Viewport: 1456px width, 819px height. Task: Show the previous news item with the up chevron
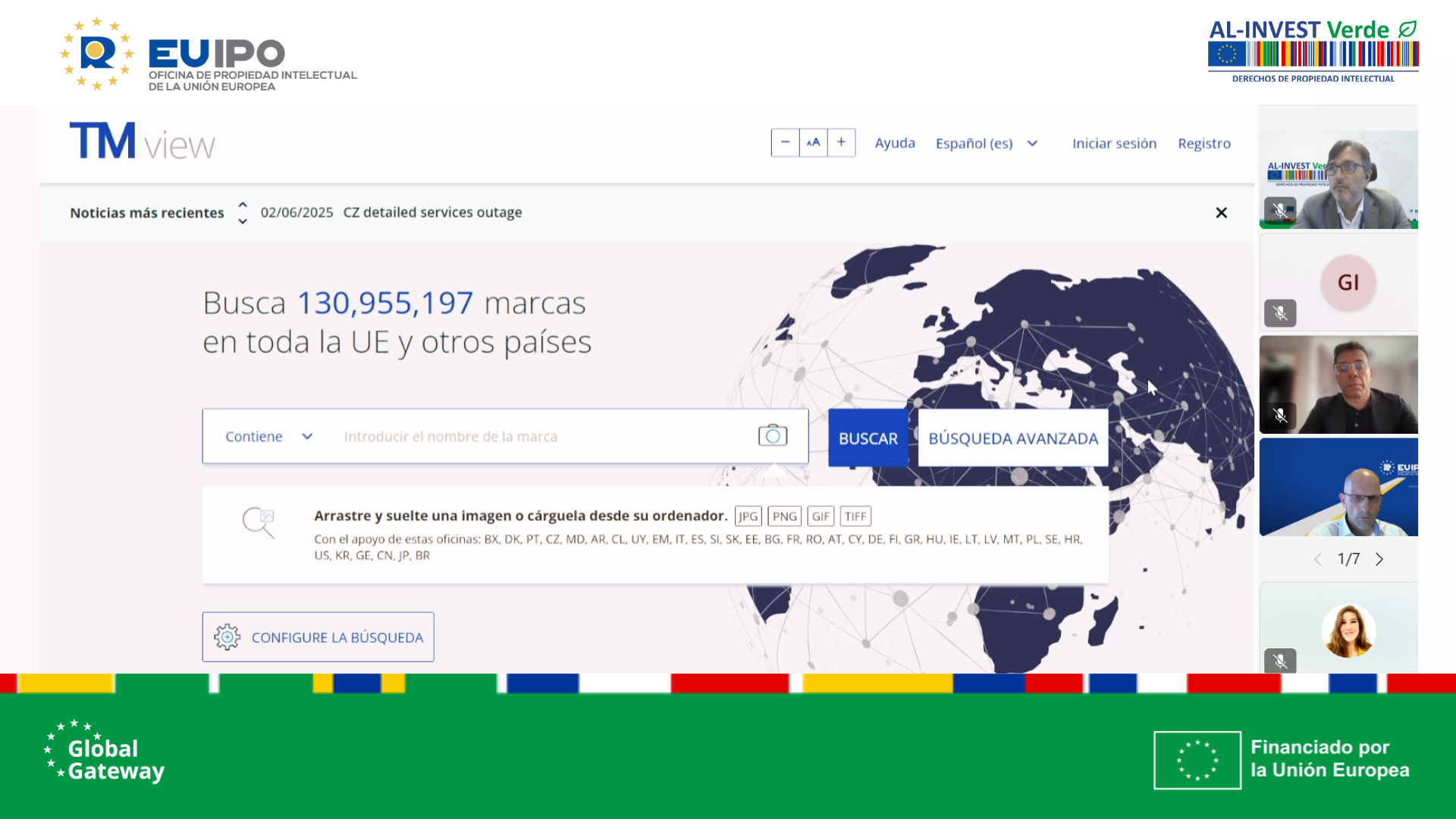[243, 205]
